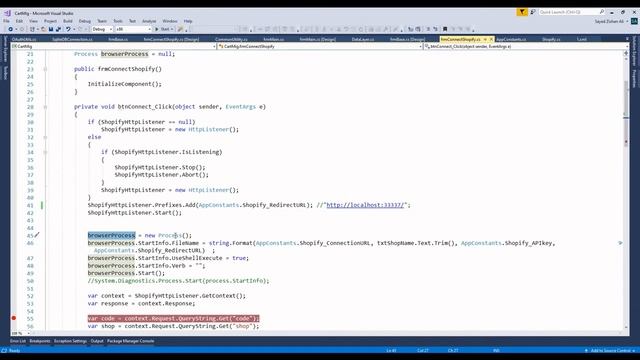The width and height of the screenshot is (640, 360).
Task: Click the Ready status text
Action: pos(14,351)
